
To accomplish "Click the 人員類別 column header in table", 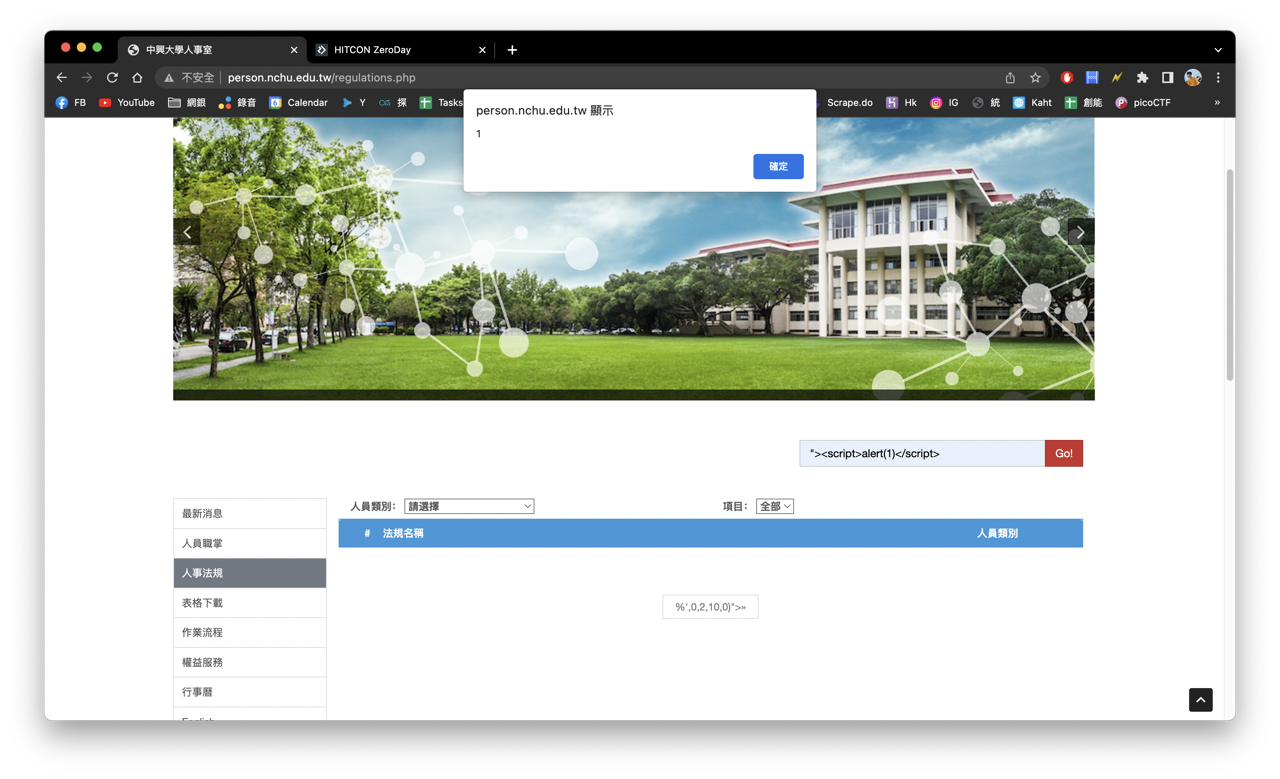I will coord(997,533).
